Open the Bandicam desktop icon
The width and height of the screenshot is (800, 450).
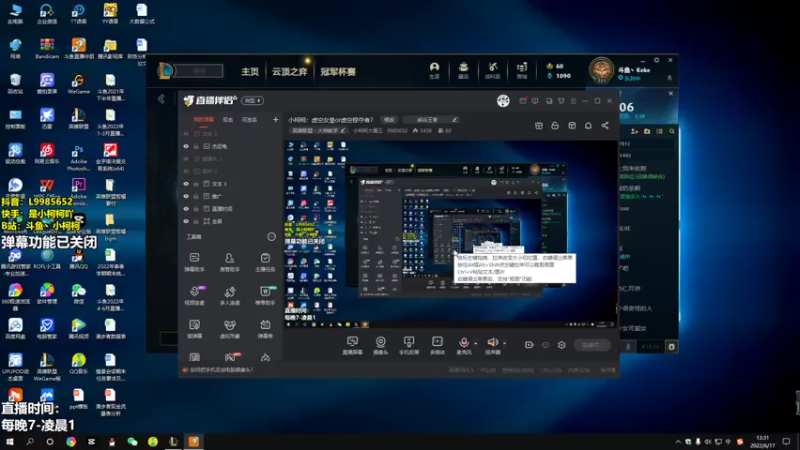[47, 49]
